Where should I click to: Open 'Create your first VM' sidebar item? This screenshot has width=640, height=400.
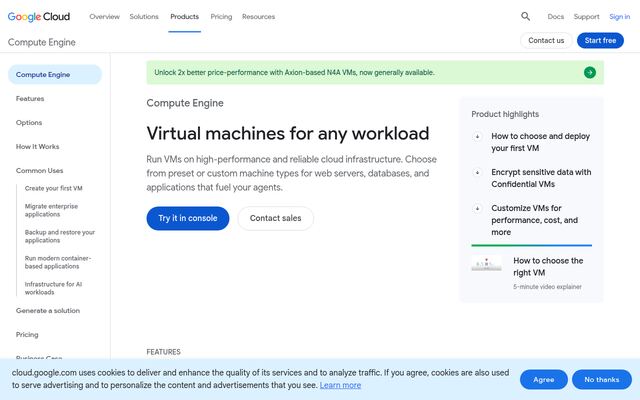click(53, 188)
